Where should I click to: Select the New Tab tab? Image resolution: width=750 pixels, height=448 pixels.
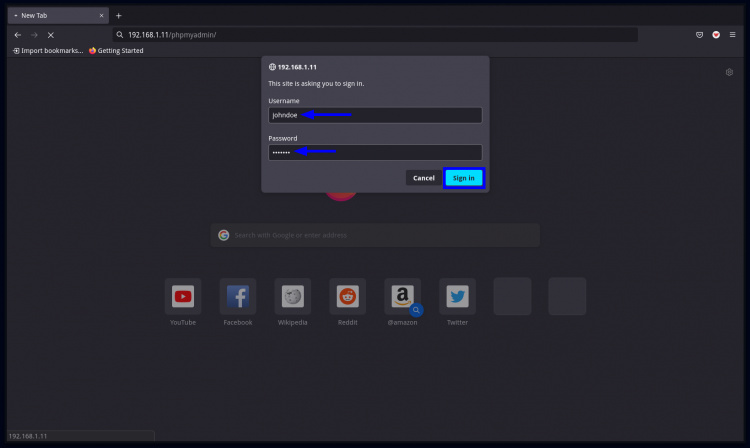click(55, 16)
